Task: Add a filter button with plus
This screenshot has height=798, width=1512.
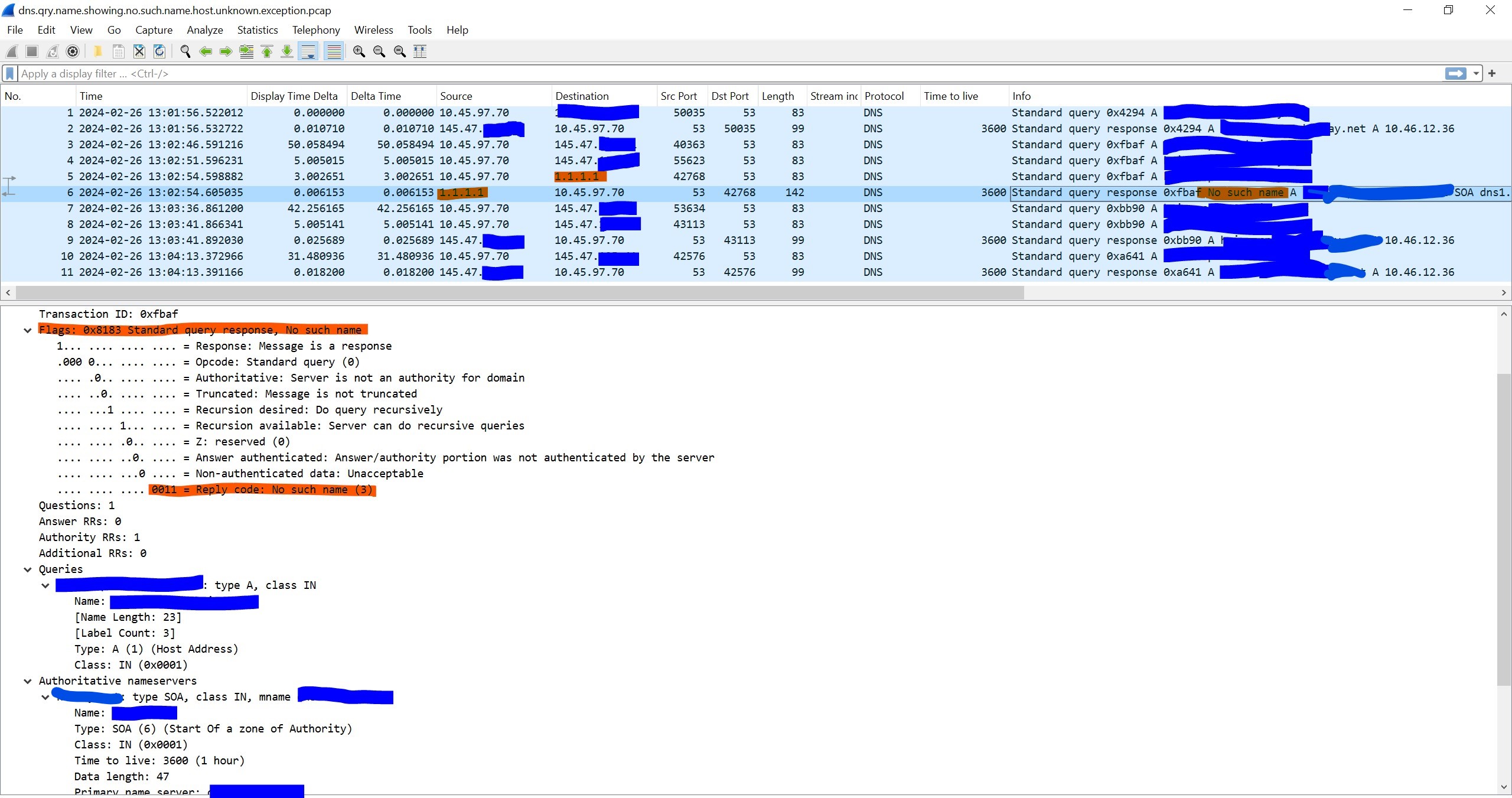Action: [1492, 73]
